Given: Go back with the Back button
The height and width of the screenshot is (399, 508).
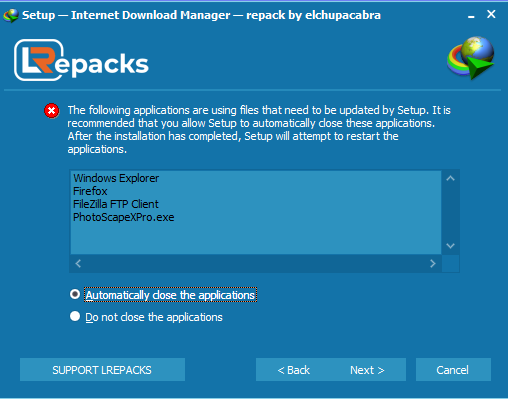Looking at the screenshot, I should click(x=294, y=370).
